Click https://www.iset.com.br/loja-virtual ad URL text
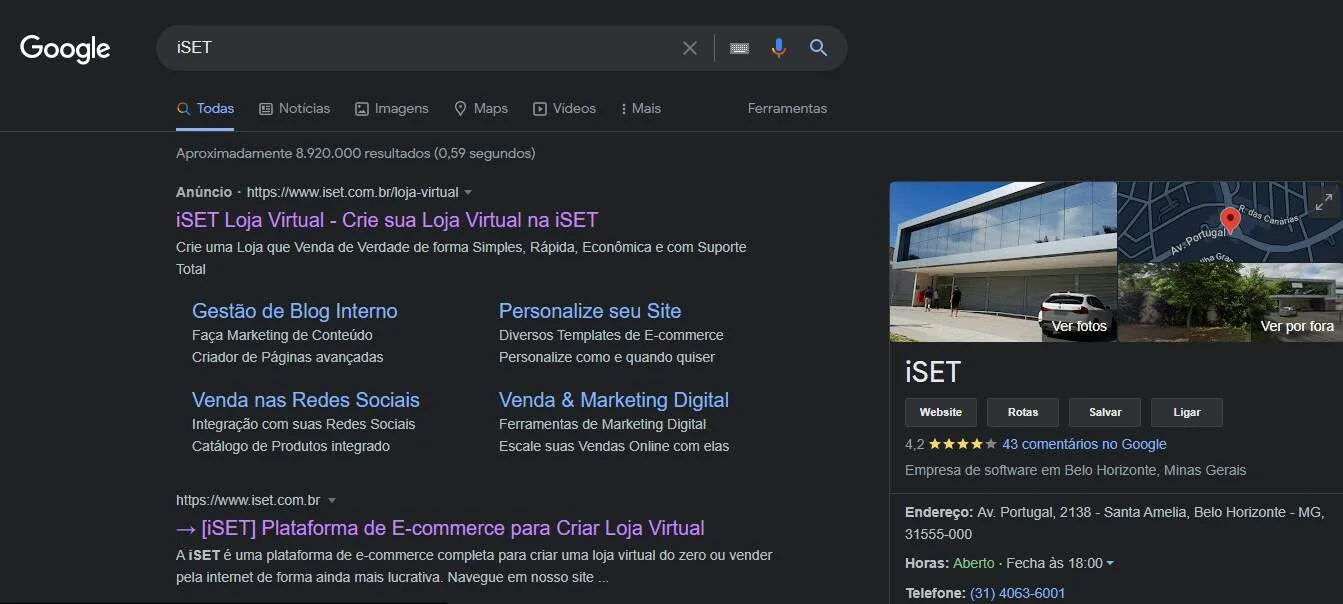The height and width of the screenshot is (604, 1343). [x=352, y=192]
